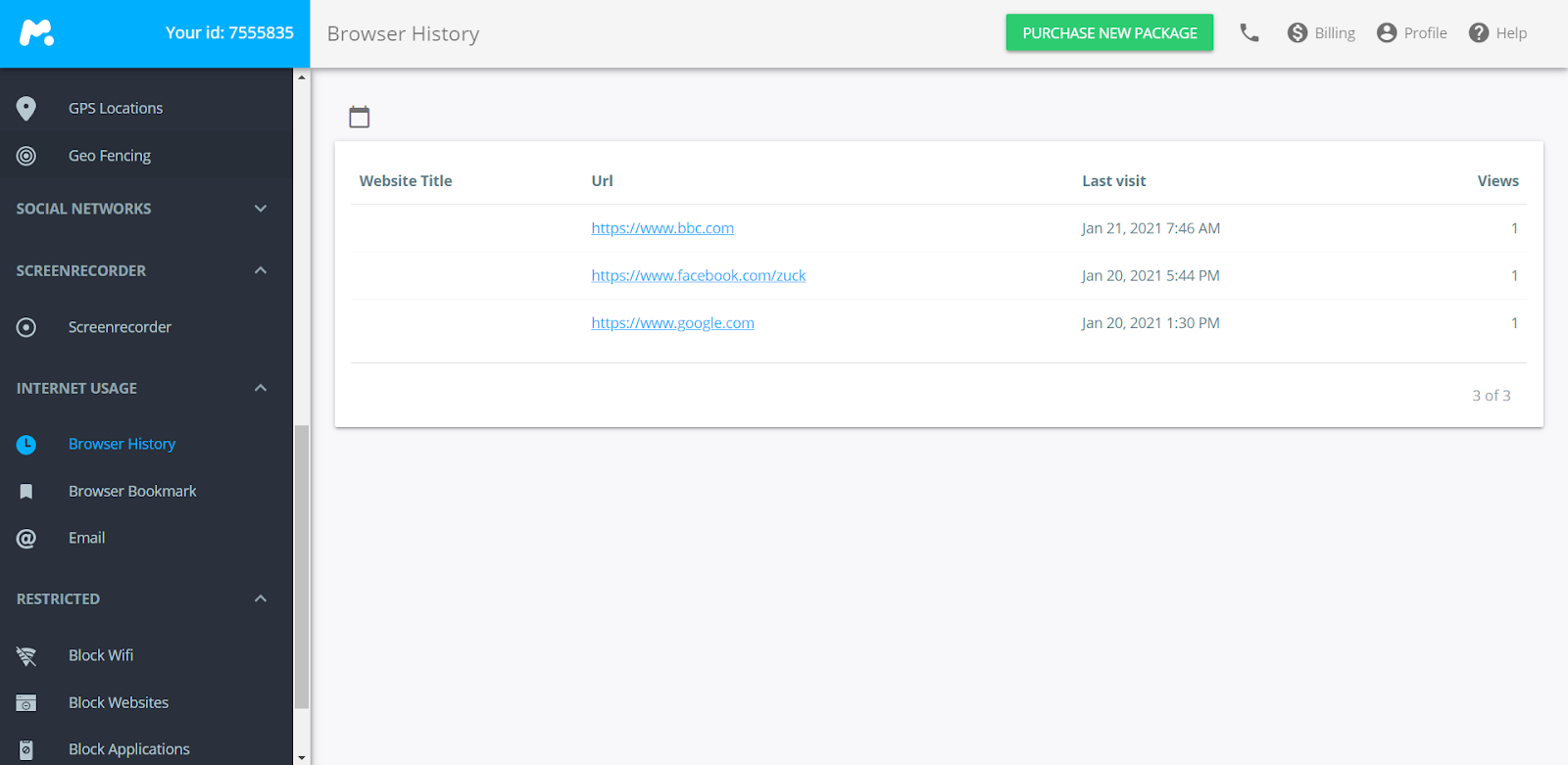
Task: Click the sidebar scroll up arrow
Action: [x=302, y=76]
